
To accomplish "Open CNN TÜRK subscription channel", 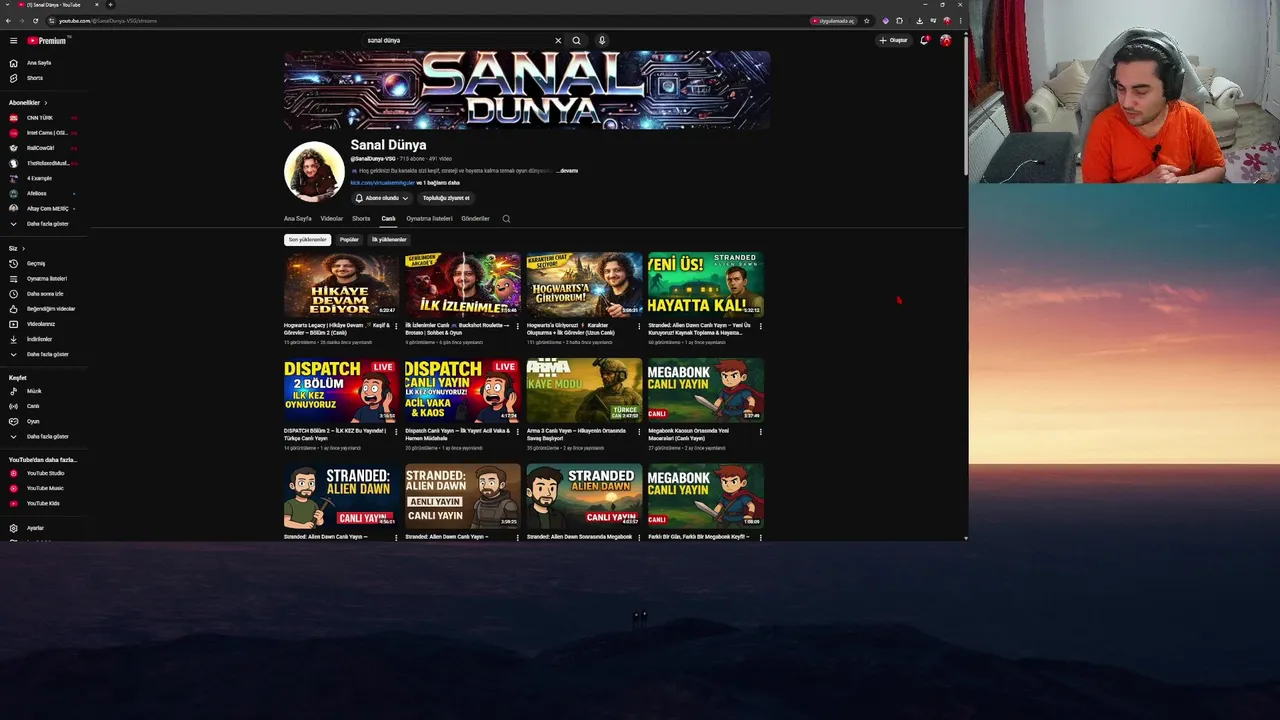I will [40, 118].
